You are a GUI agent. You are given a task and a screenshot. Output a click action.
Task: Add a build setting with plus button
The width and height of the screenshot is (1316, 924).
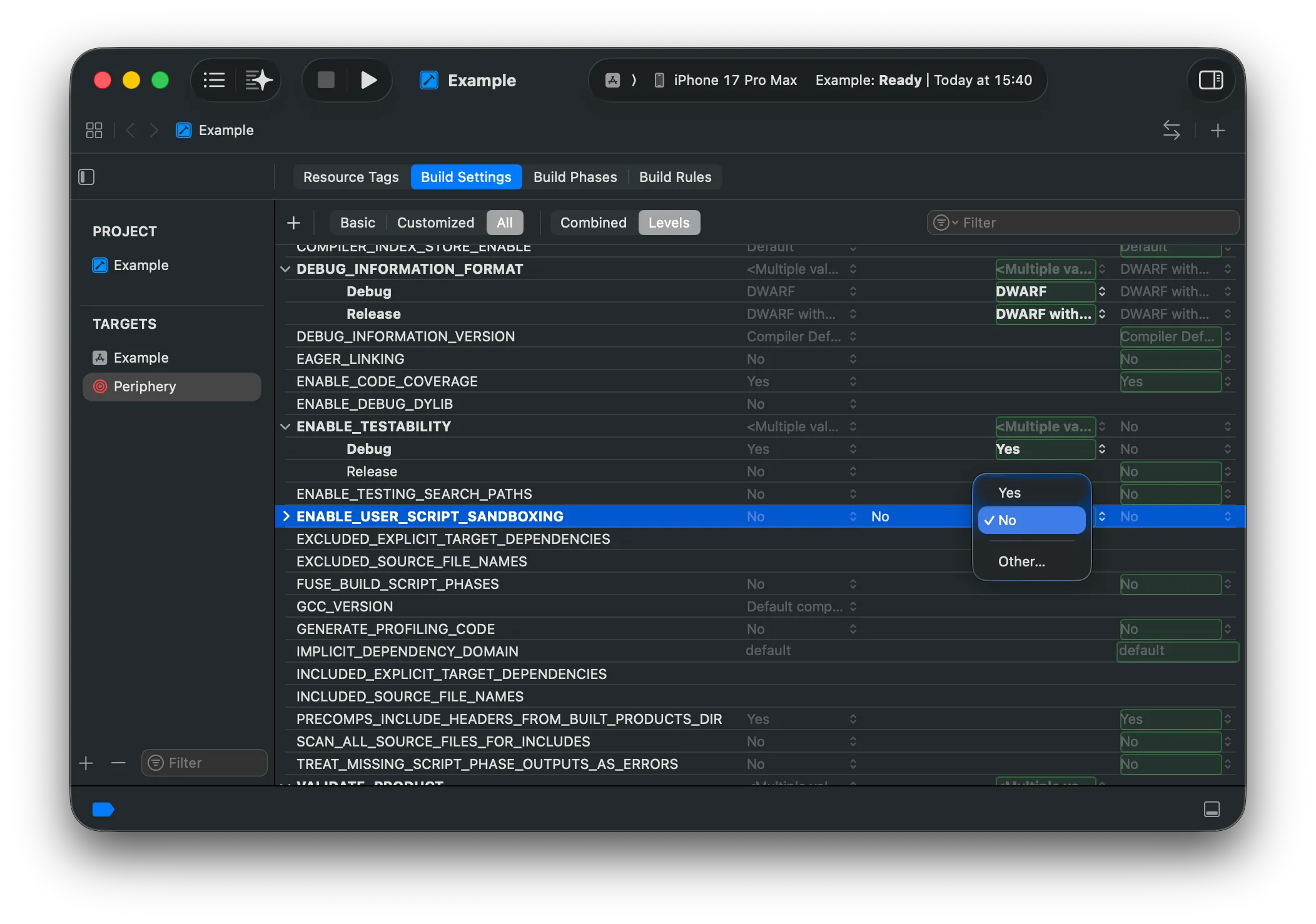[293, 223]
